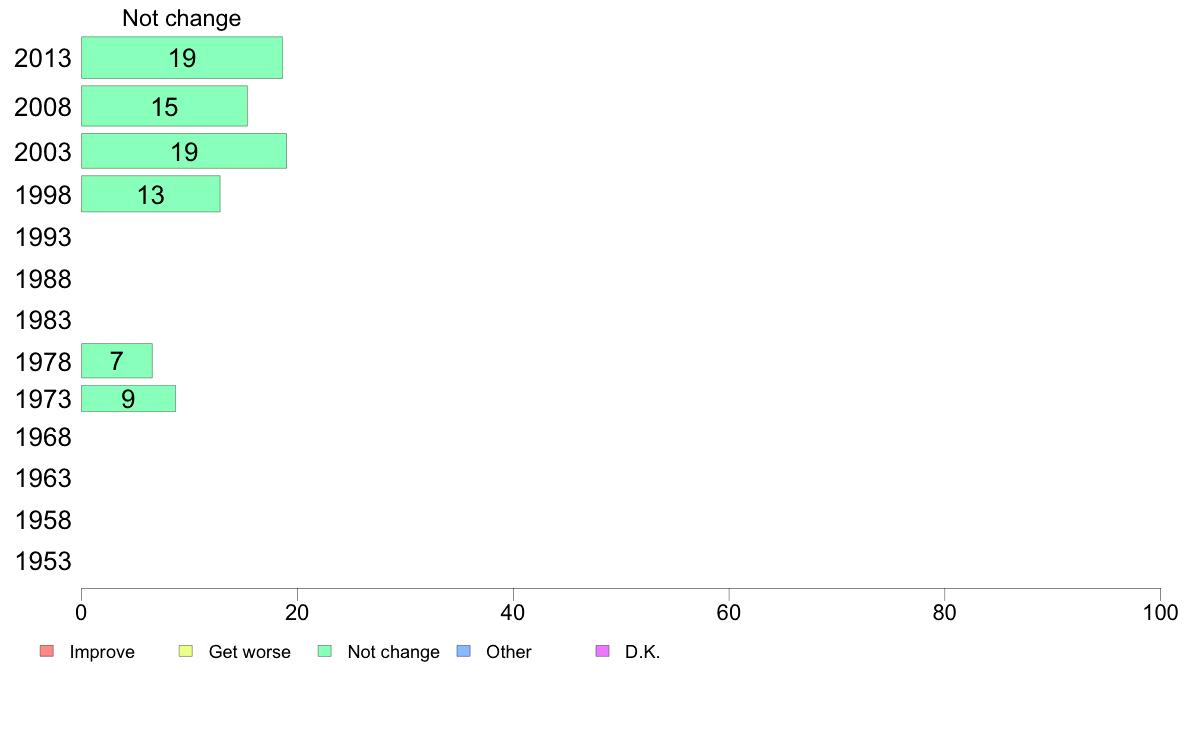Image resolution: width=1188 pixels, height=736 pixels.
Task: Click the 1953 year label
Action: 43,561
